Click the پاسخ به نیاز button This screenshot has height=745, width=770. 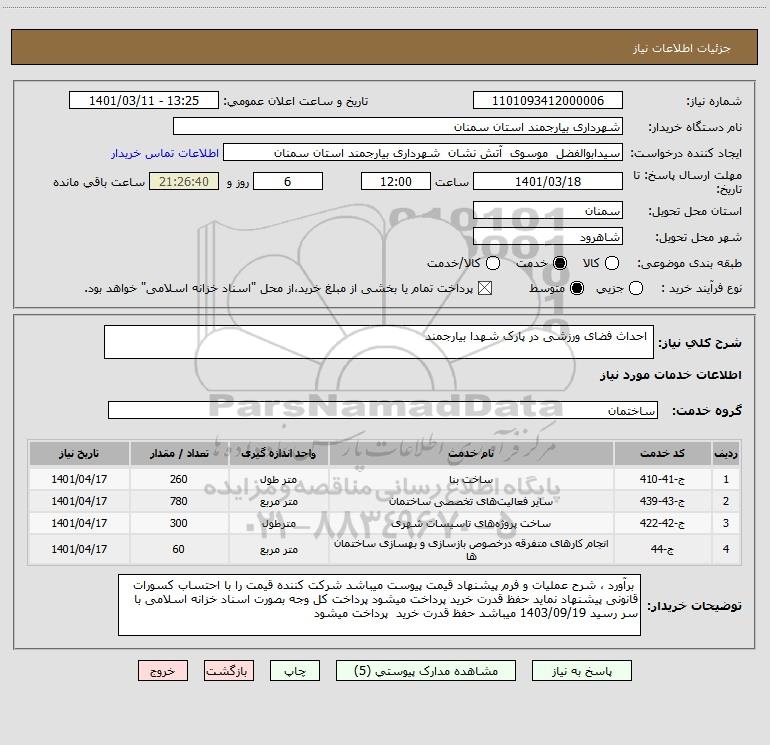tap(582, 671)
